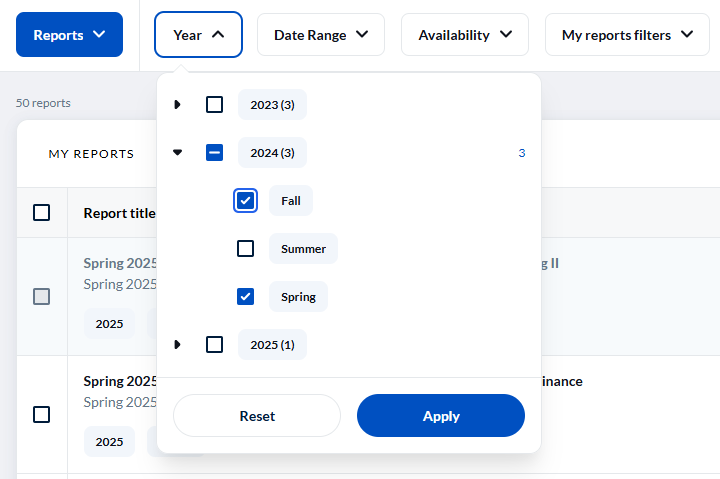The height and width of the screenshot is (479, 720).
Task: Uncheck the Fall term checkbox
Action: point(246,201)
